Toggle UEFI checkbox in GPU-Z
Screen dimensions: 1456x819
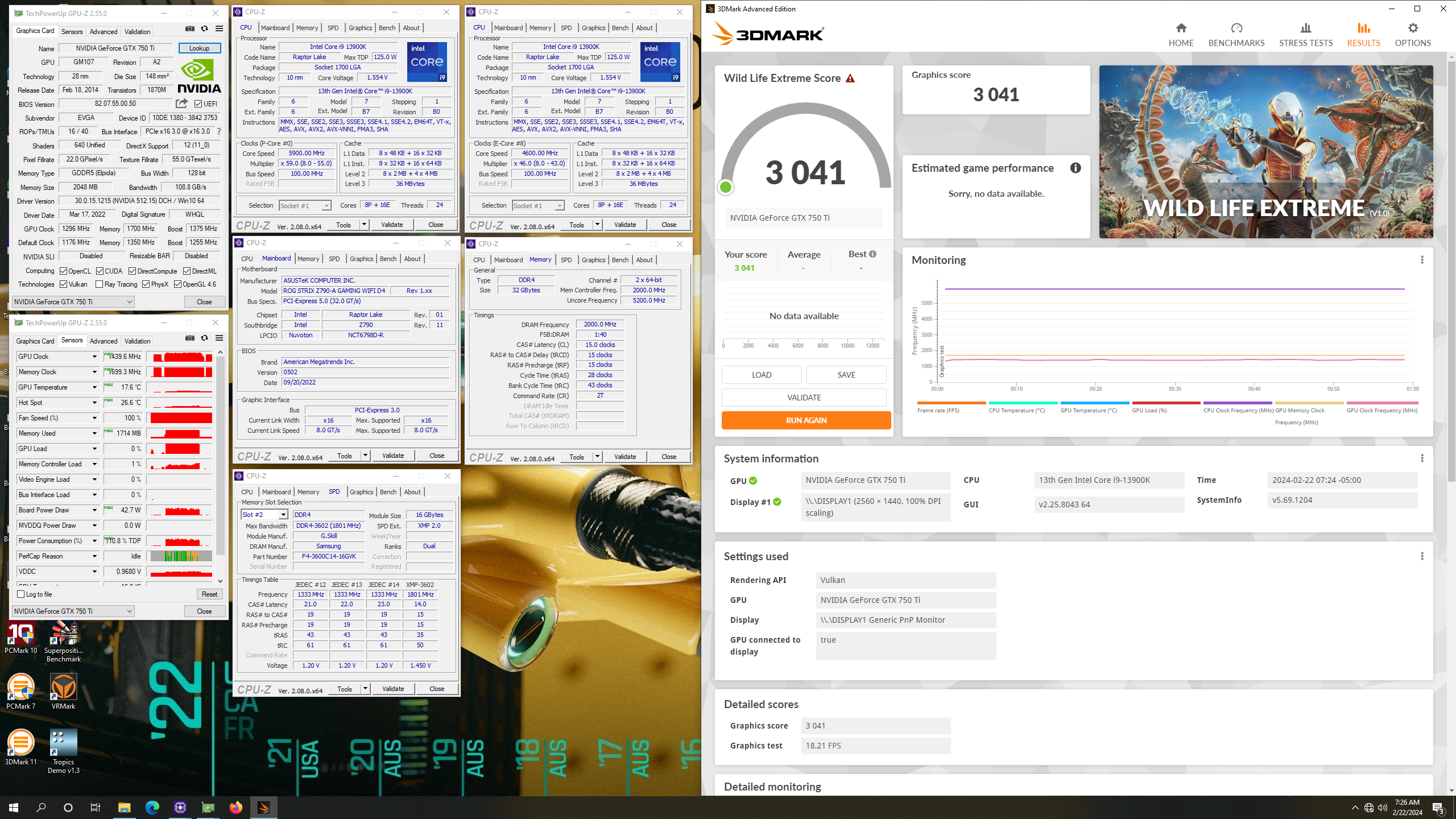coord(198,104)
